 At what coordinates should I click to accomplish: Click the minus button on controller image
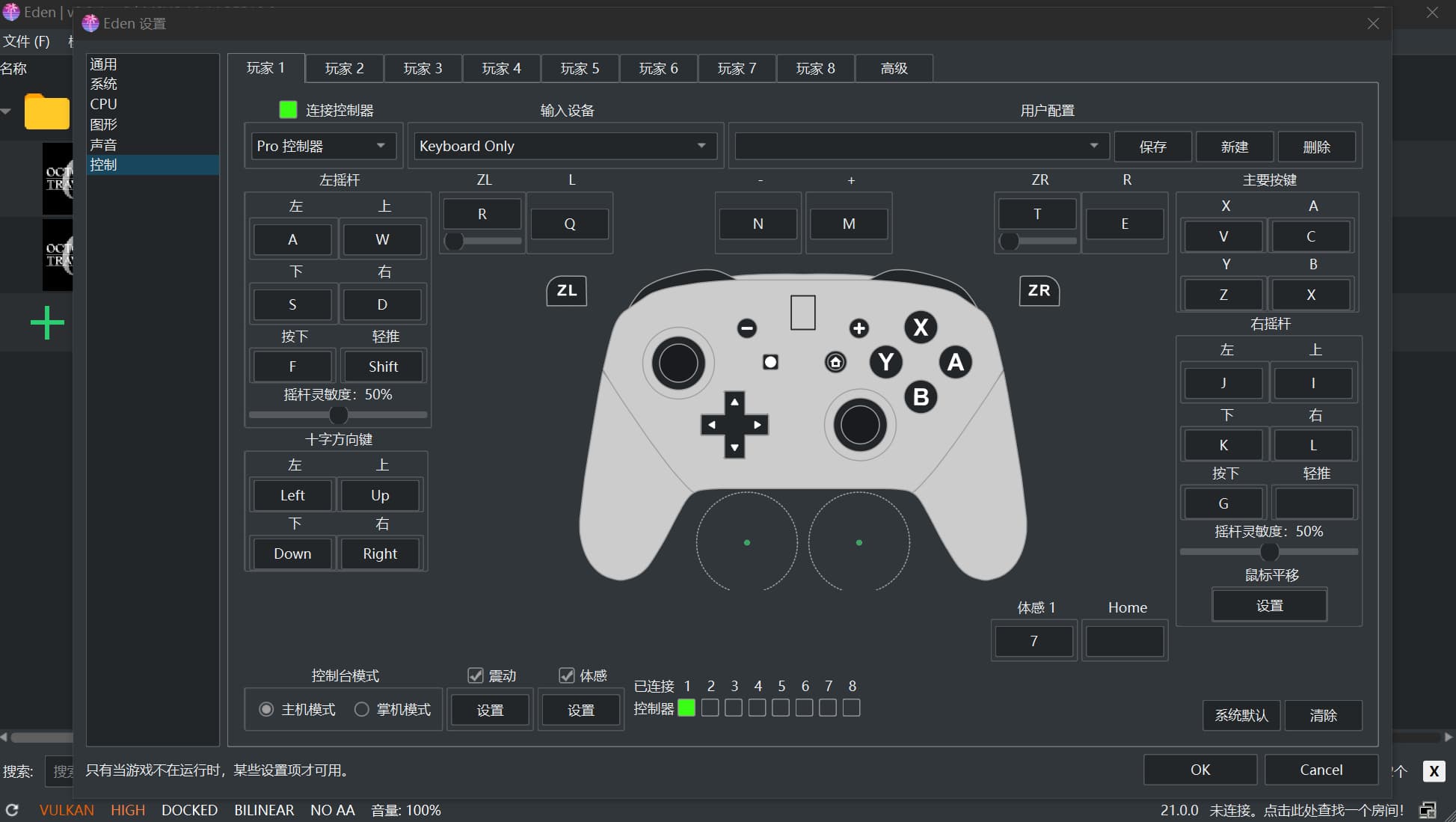746,328
